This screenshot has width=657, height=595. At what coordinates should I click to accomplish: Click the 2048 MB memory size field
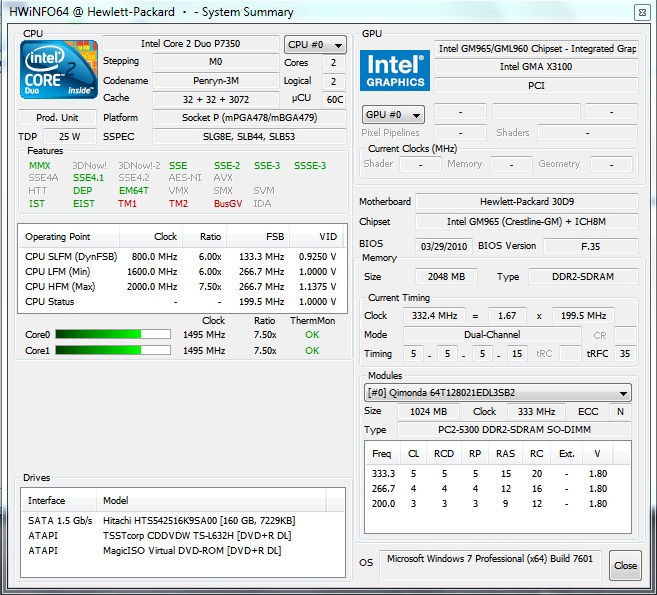point(446,277)
